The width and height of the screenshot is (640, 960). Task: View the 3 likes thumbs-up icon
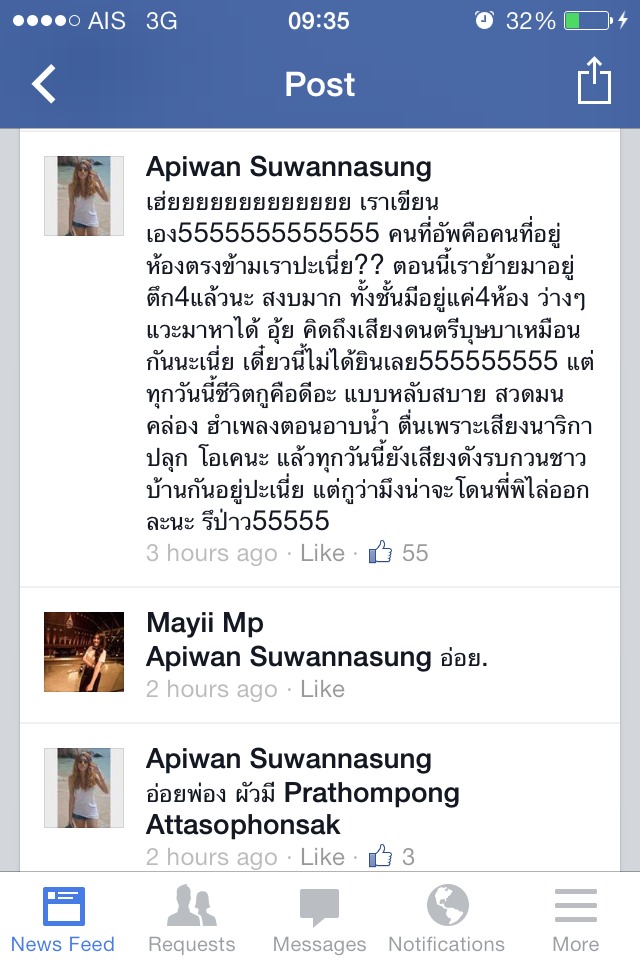[x=380, y=855]
